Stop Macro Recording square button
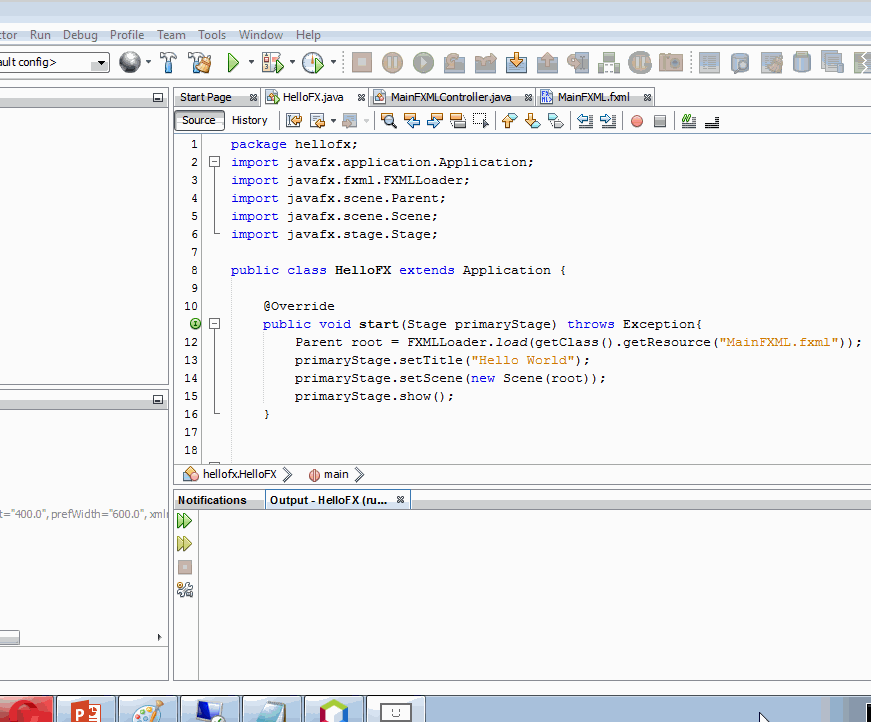 point(660,121)
